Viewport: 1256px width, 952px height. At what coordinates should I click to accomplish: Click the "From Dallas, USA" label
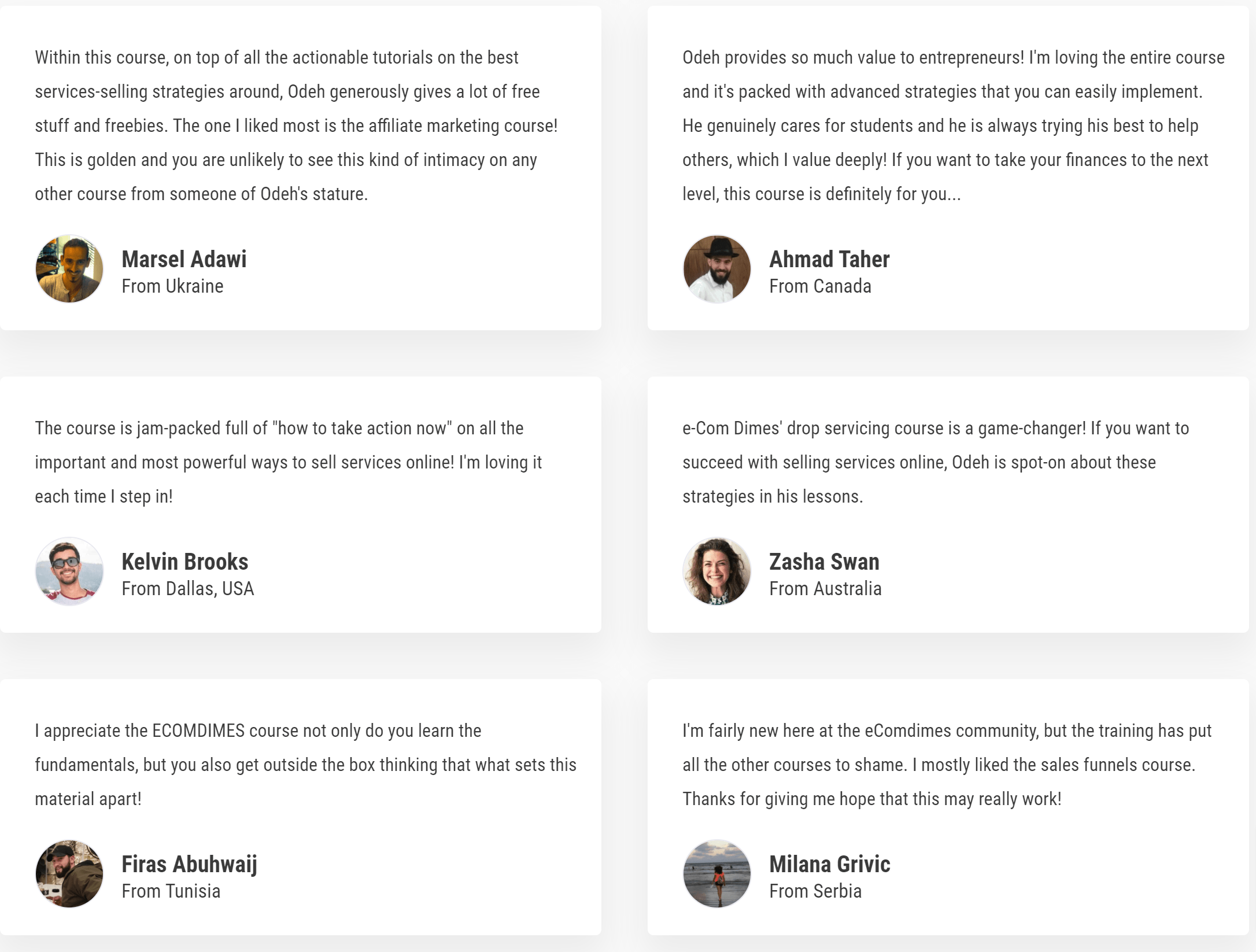pos(188,589)
